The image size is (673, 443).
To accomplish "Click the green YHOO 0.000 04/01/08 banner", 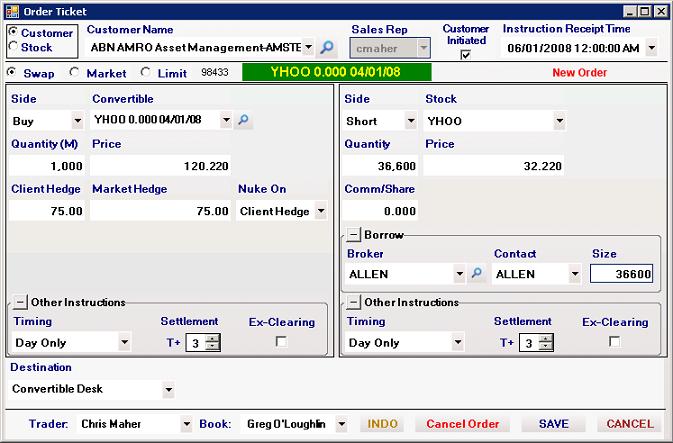I will coord(336,72).
